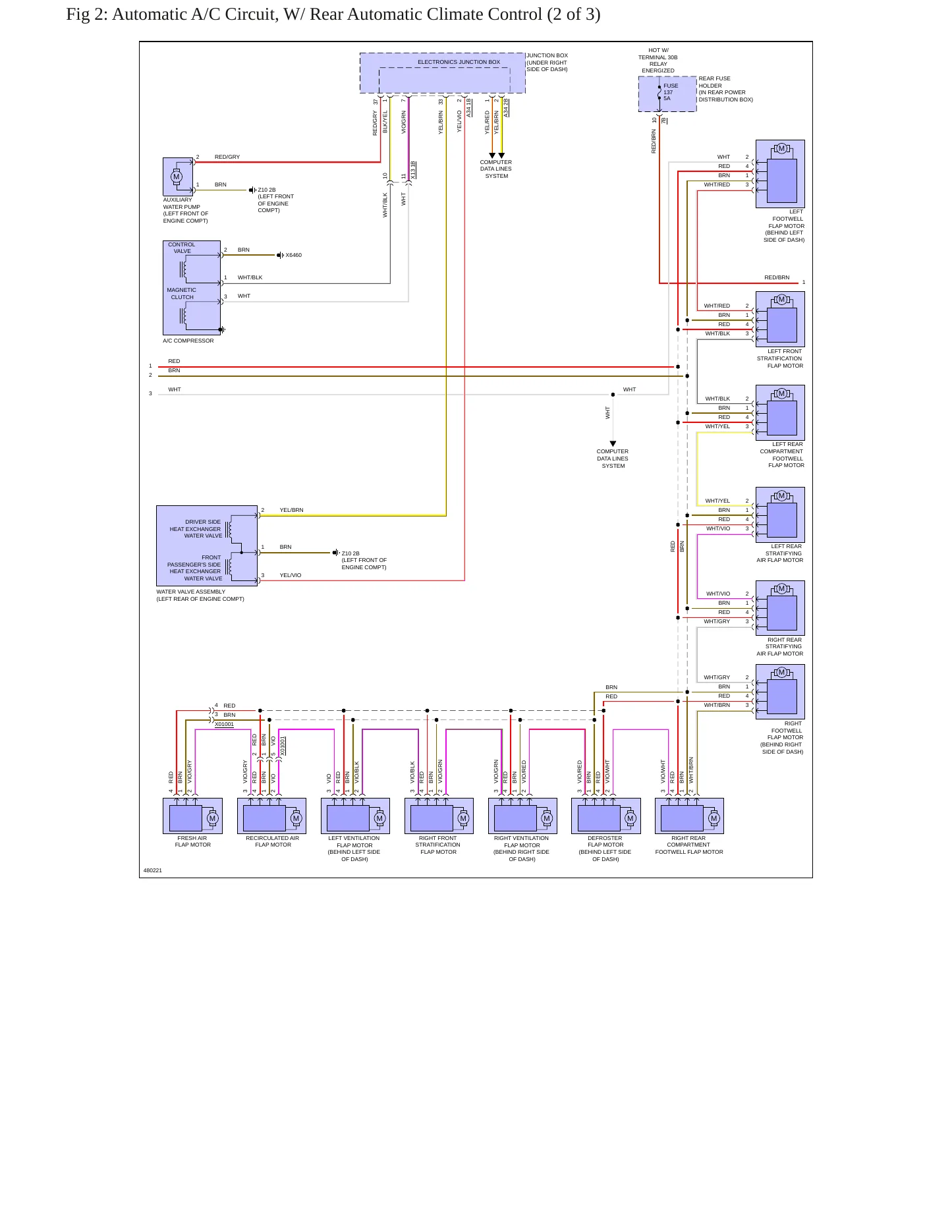This screenshot has width=952, height=1232.
Task: Click the Recirculated Air Flap Motor block
Action: [x=271, y=816]
